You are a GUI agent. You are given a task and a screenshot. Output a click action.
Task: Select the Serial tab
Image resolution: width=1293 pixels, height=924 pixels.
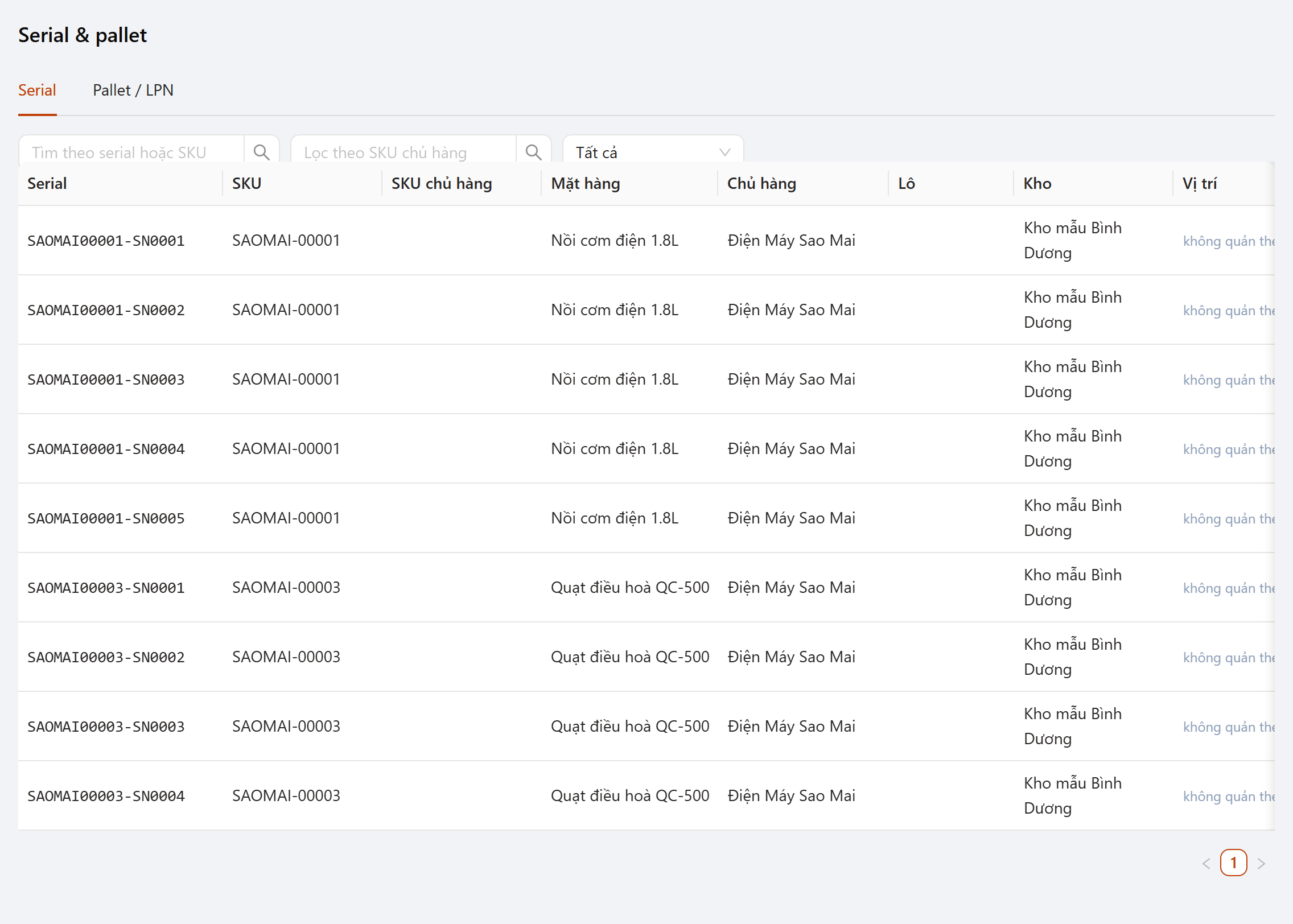click(37, 90)
